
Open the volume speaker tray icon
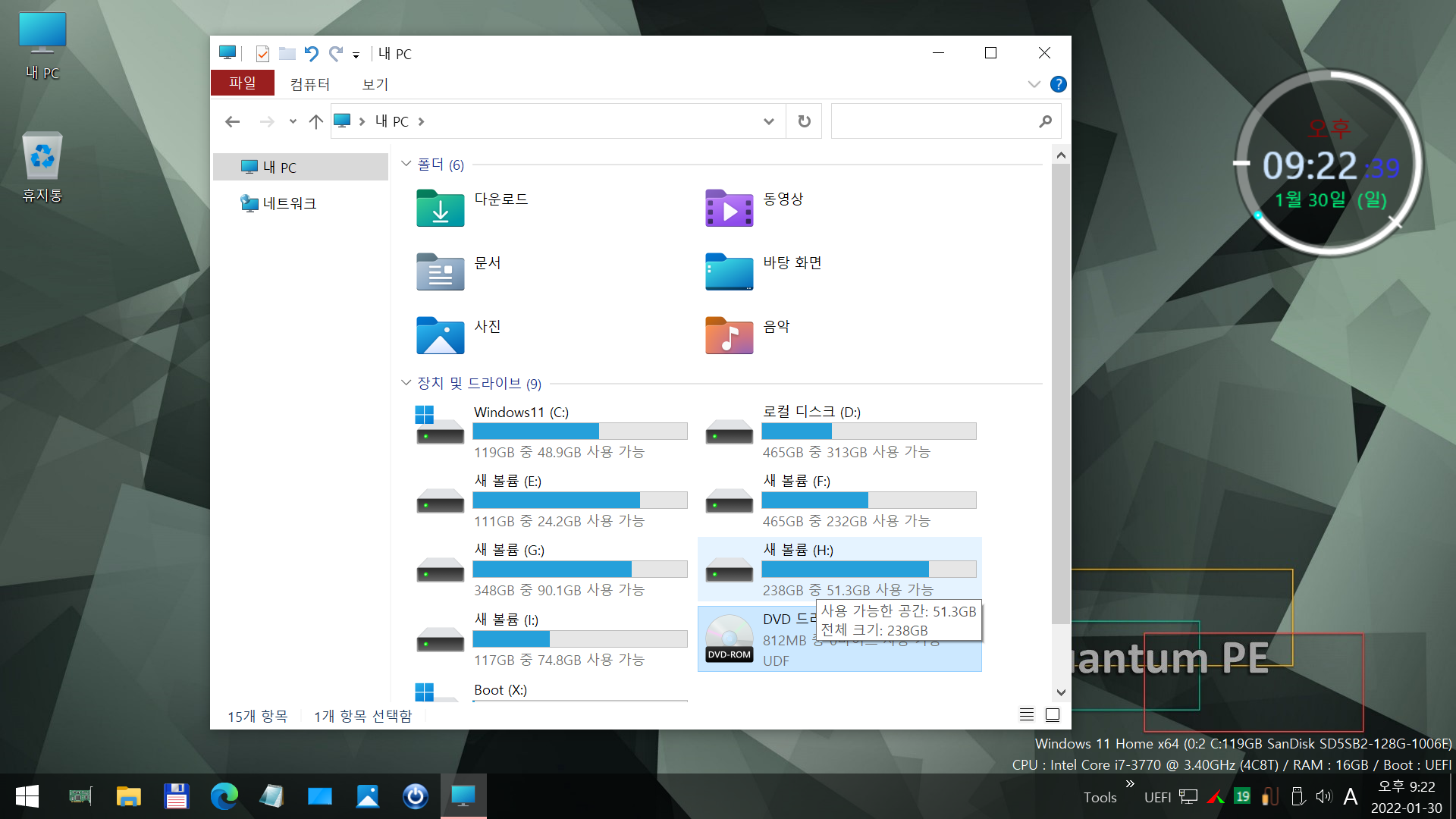pos(1324,796)
